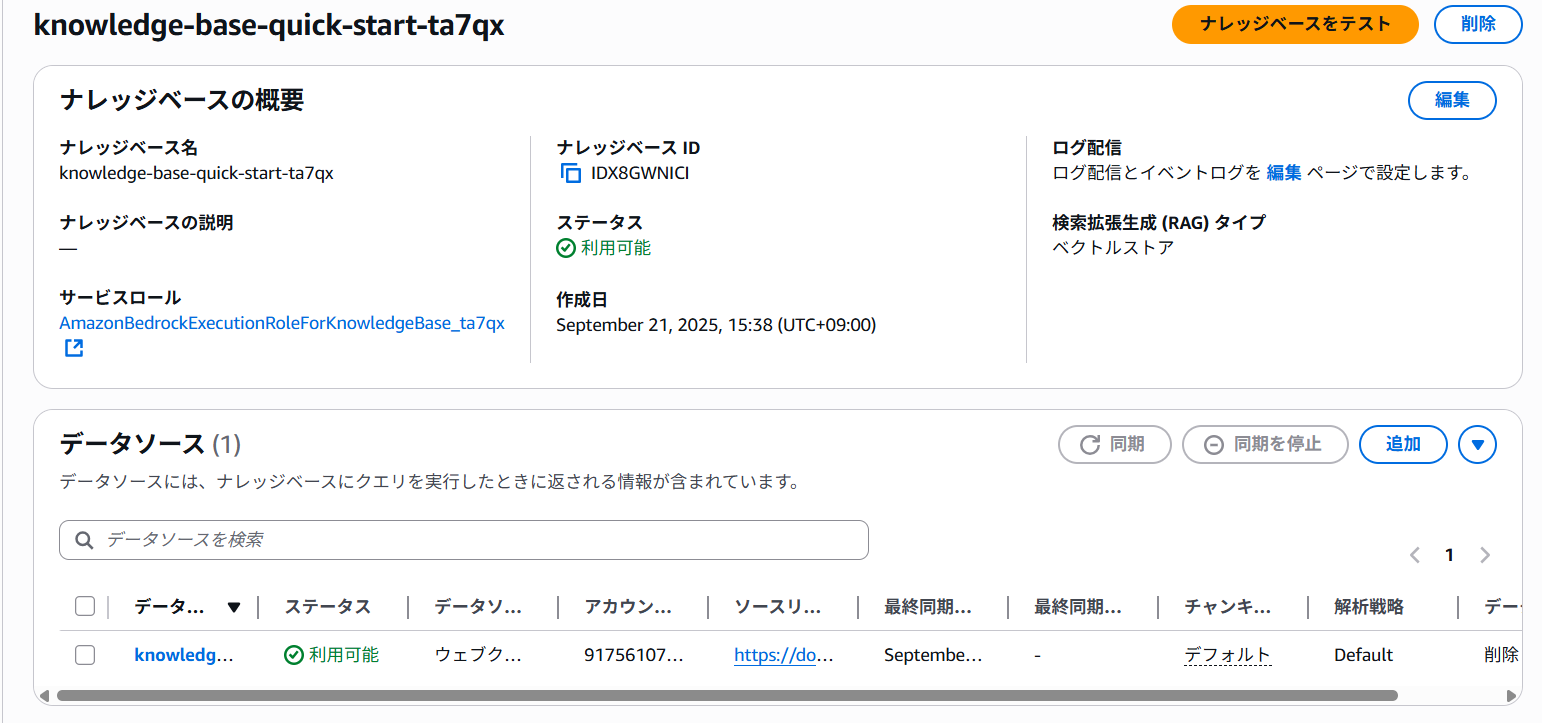Viewport: 1542px width, 723px height.
Task: Open service role external link icon
Action: pyautogui.click(x=73, y=349)
